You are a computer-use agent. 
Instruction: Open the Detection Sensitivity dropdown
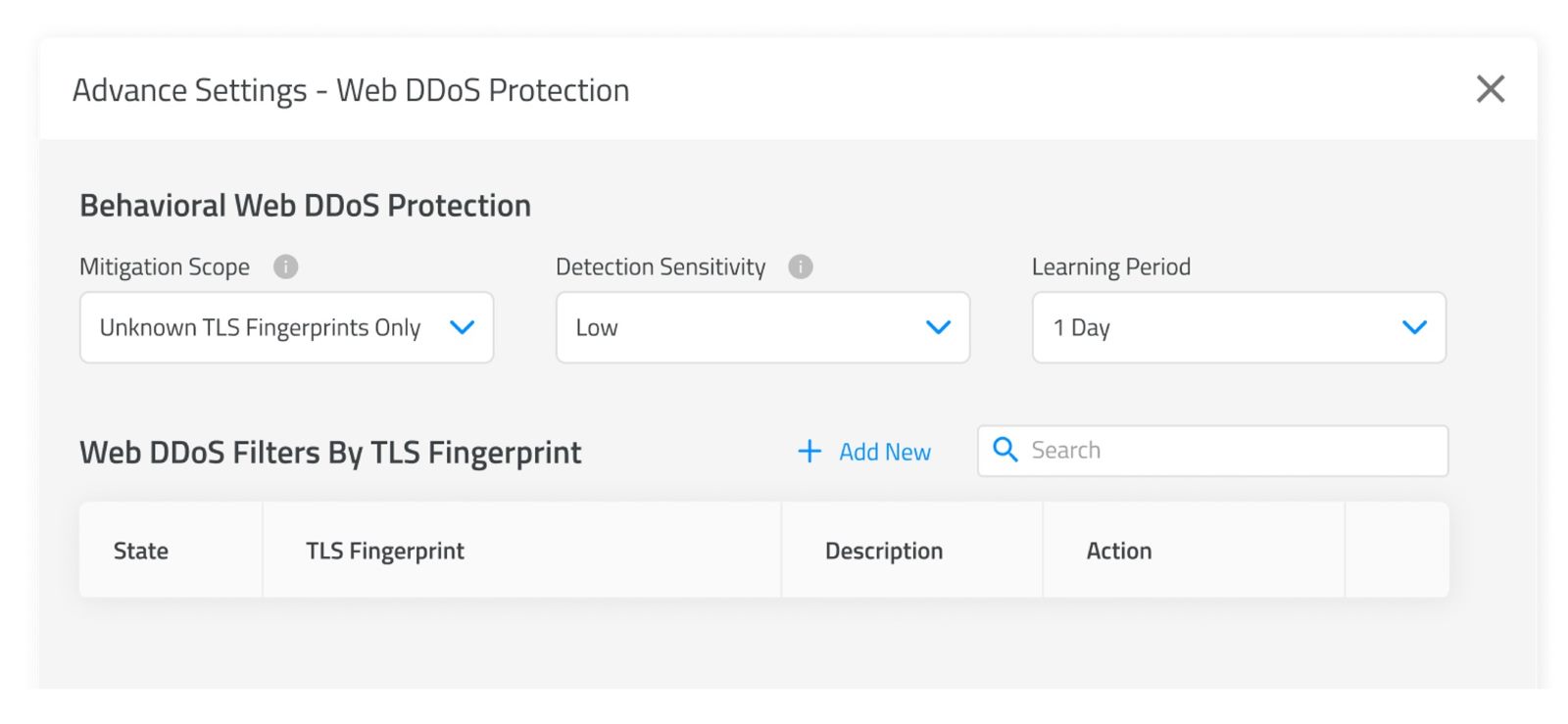tap(762, 327)
